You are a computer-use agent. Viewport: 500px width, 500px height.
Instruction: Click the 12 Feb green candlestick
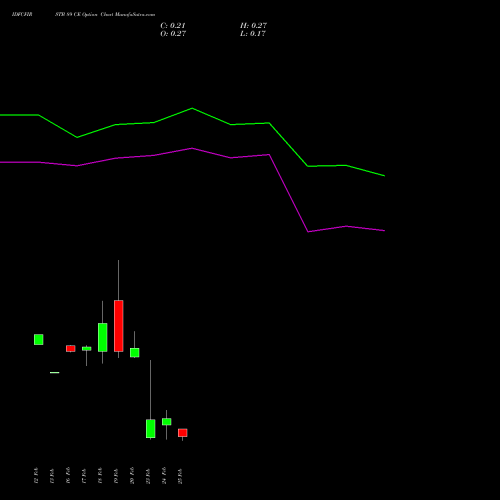[39, 339]
